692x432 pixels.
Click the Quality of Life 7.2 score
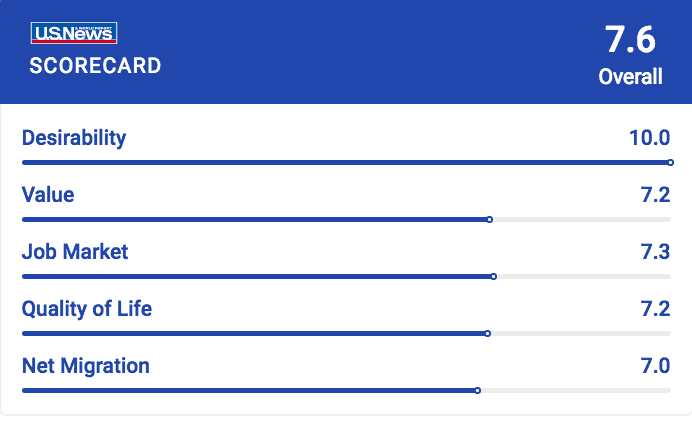point(655,308)
